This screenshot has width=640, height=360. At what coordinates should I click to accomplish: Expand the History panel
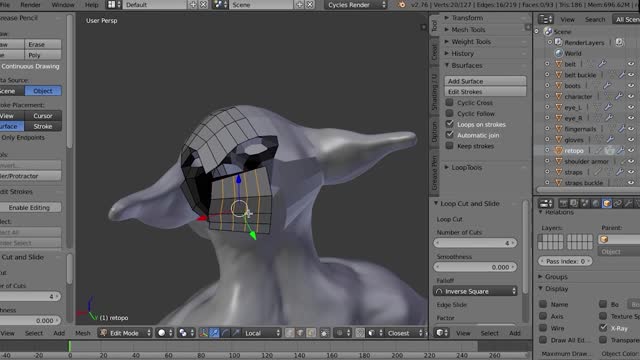462,53
